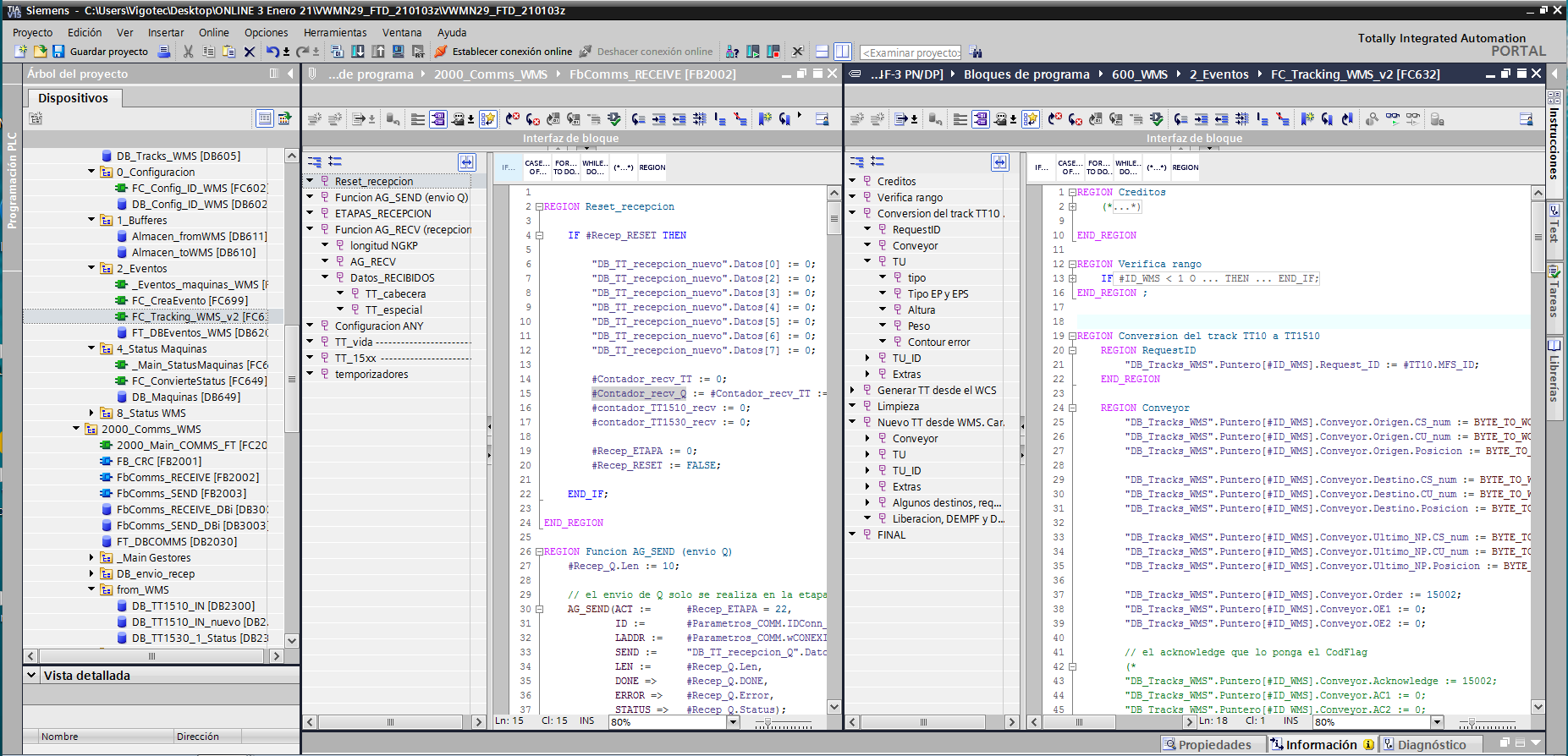Click the Undo arrow in main toolbar

click(271, 52)
